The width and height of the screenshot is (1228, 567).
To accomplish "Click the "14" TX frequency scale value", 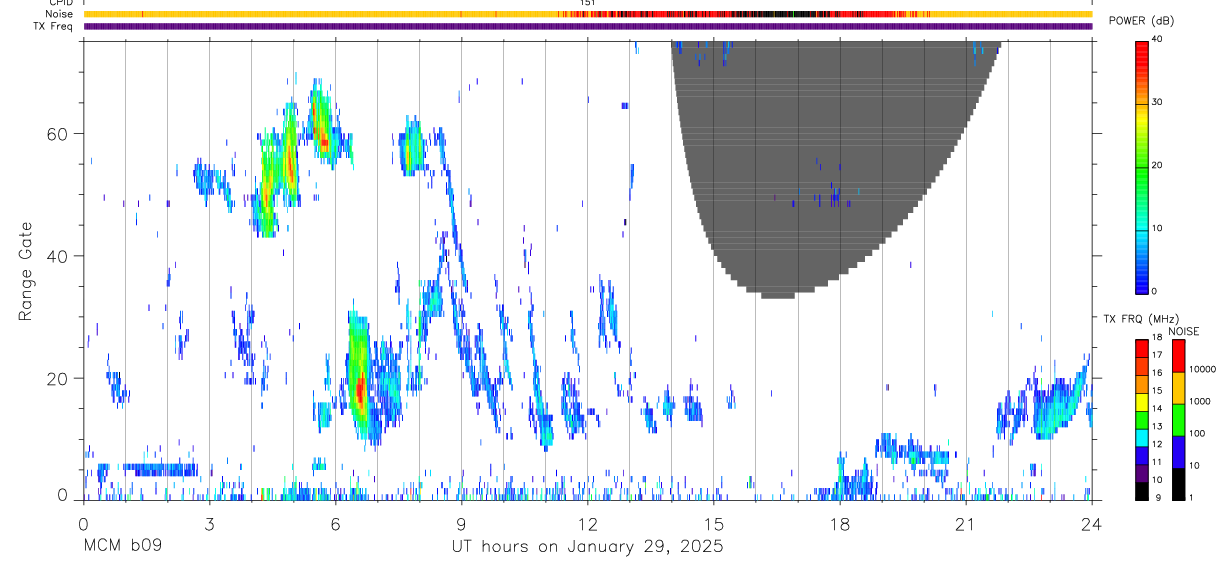I will click(x=1157, y=409).
